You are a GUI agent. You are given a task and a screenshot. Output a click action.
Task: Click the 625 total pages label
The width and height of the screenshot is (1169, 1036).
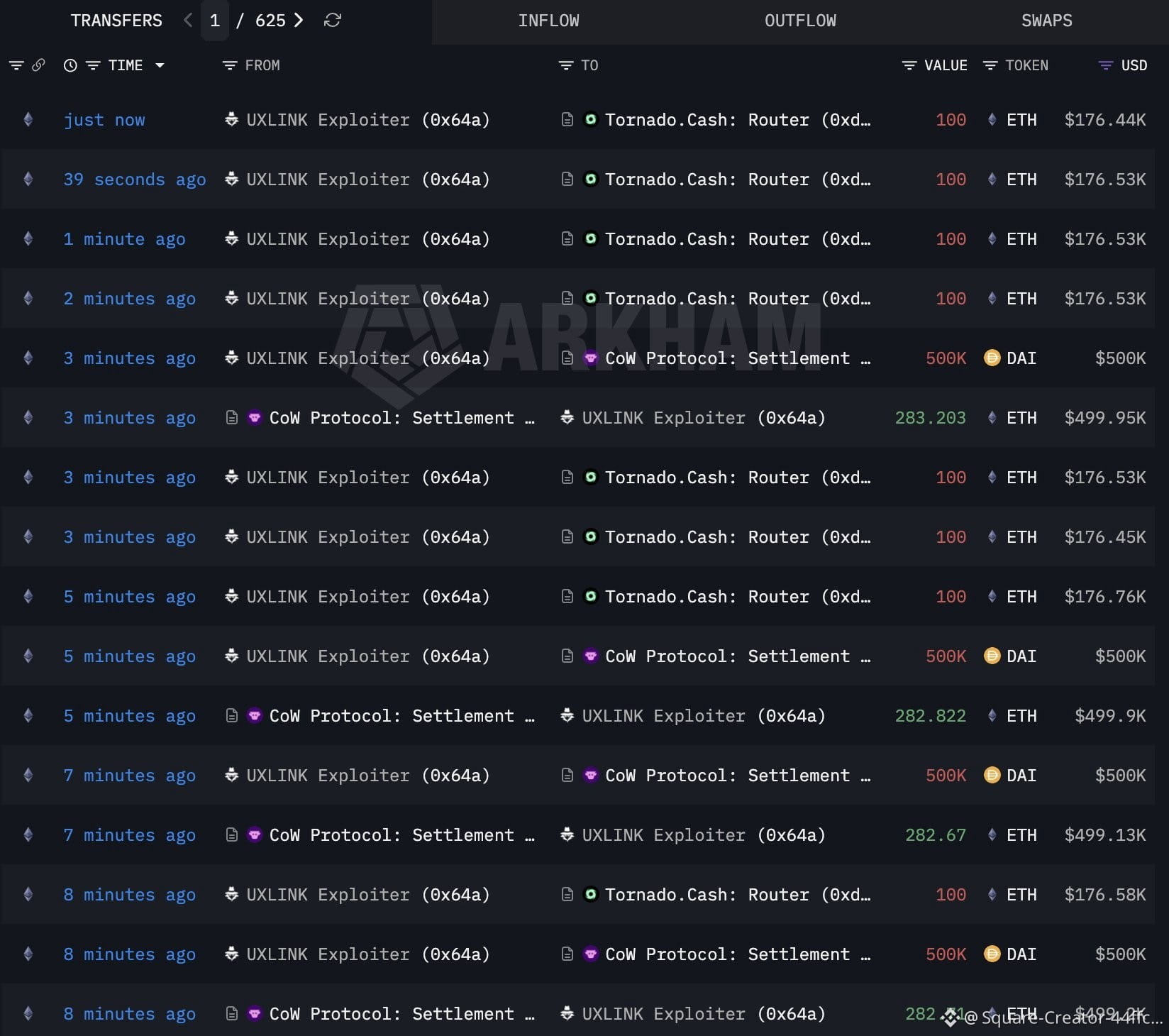(x=270, y=21)
